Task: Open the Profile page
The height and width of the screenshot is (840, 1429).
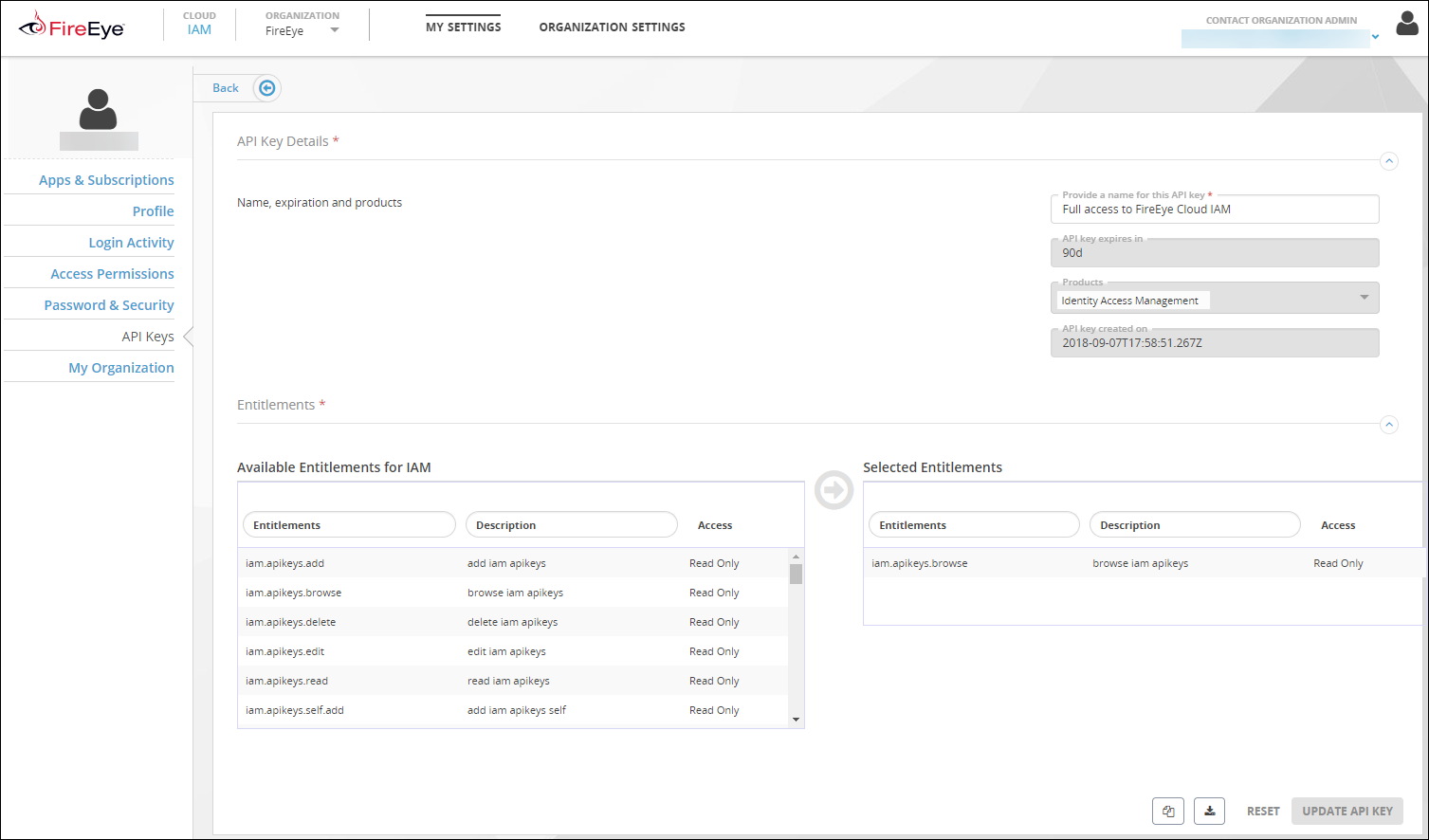Action: (154, 211)
